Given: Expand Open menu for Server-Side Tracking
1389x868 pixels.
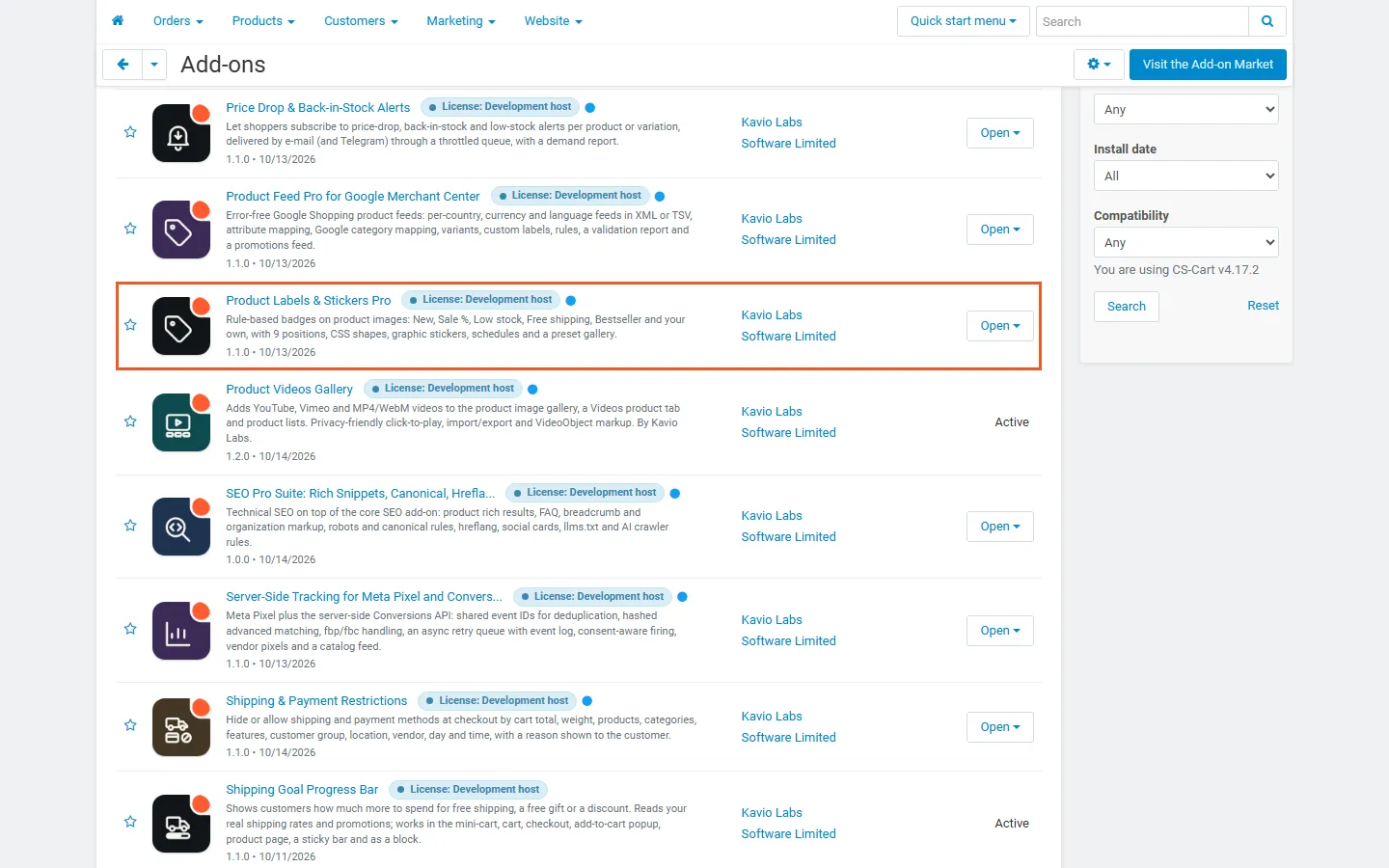Looking at the screenshot, I should click(x=1000, y=631).
